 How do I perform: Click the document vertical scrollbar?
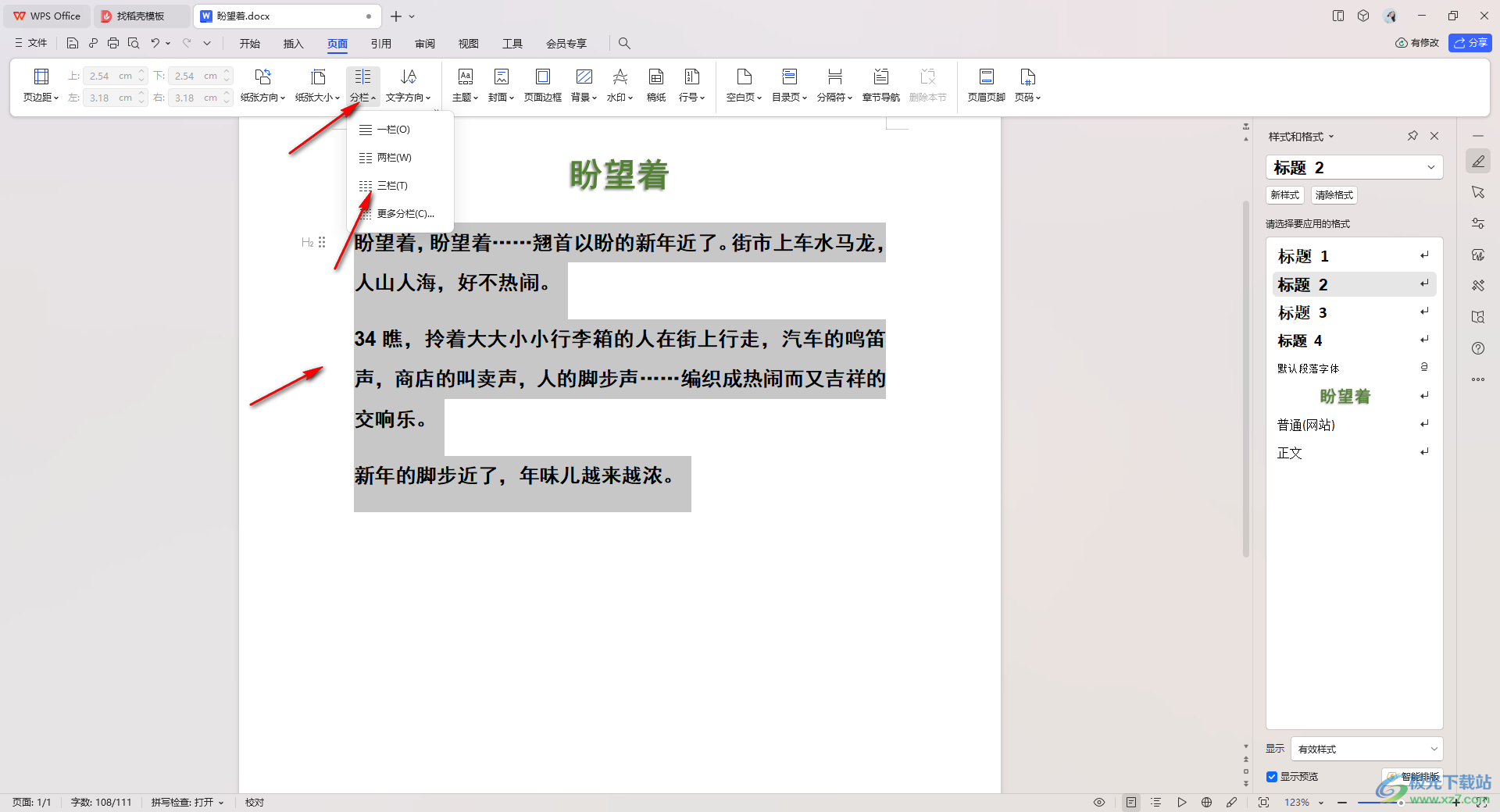click(x=1246, y=379)
